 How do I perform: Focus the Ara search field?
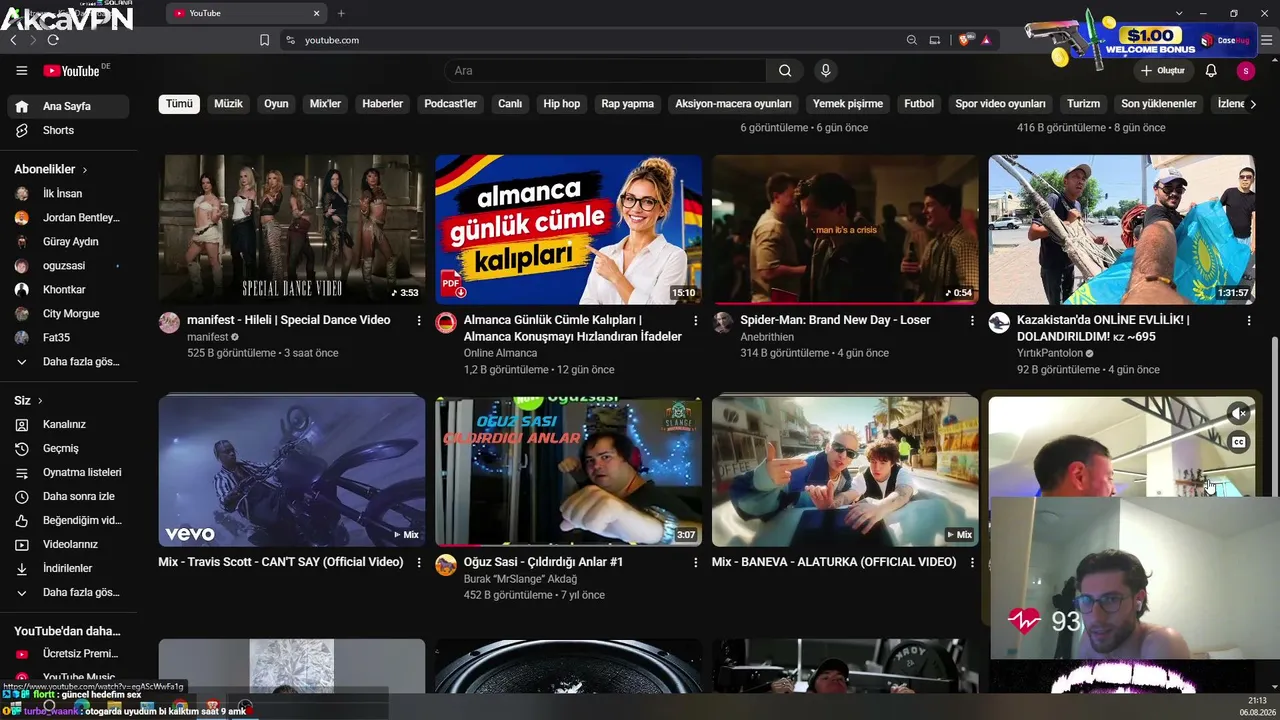click(x=605, y=71)
